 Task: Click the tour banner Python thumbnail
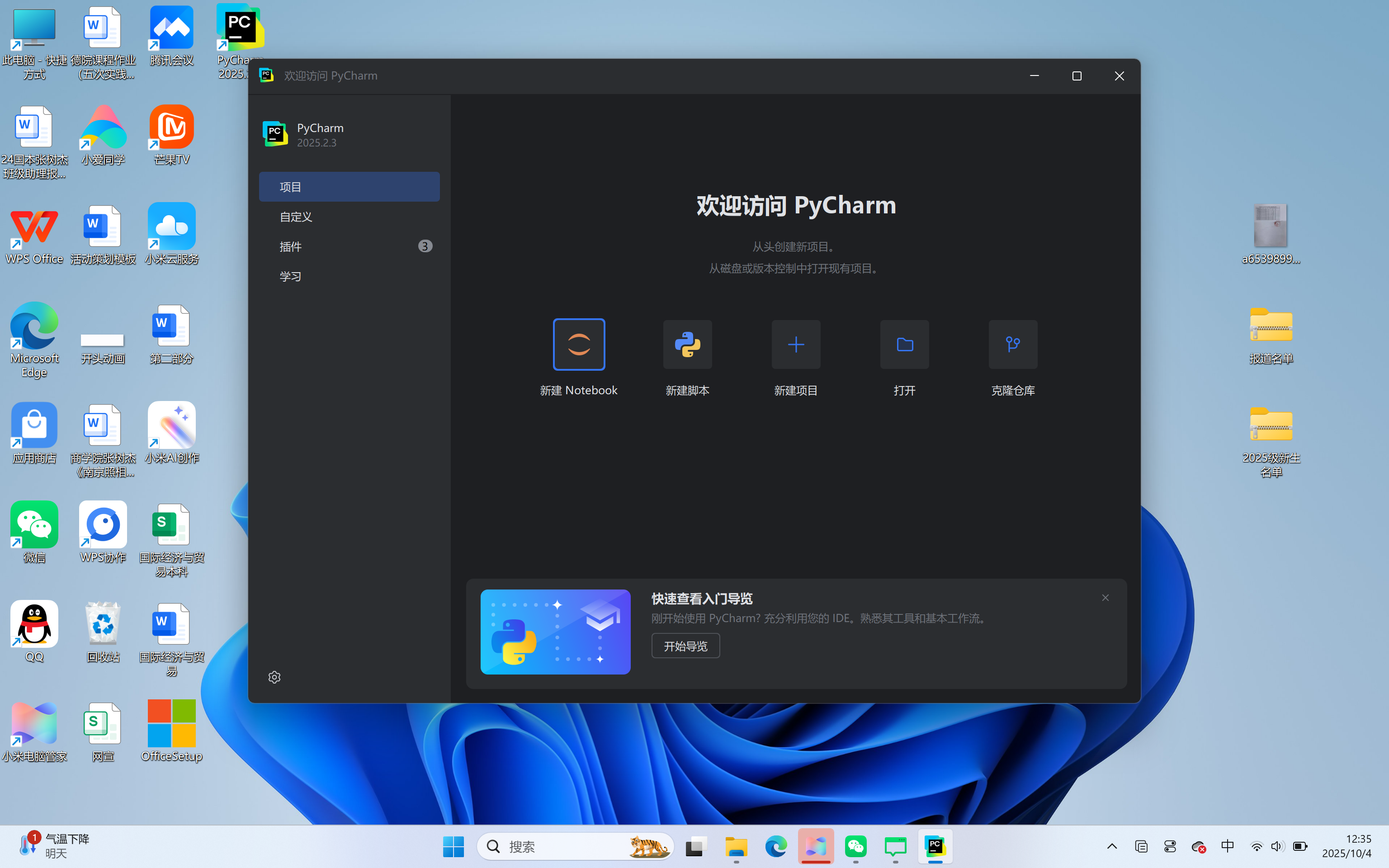[x=554, y=632]
